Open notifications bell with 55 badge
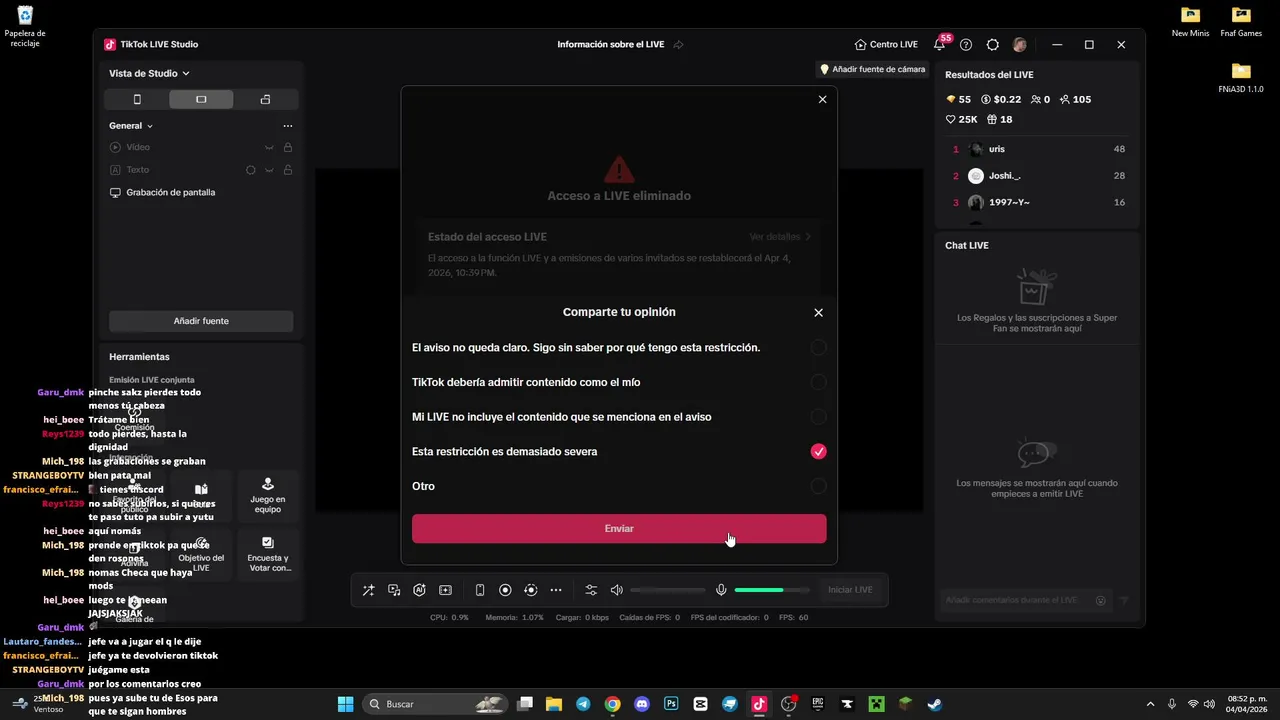 tap(939, 45)
